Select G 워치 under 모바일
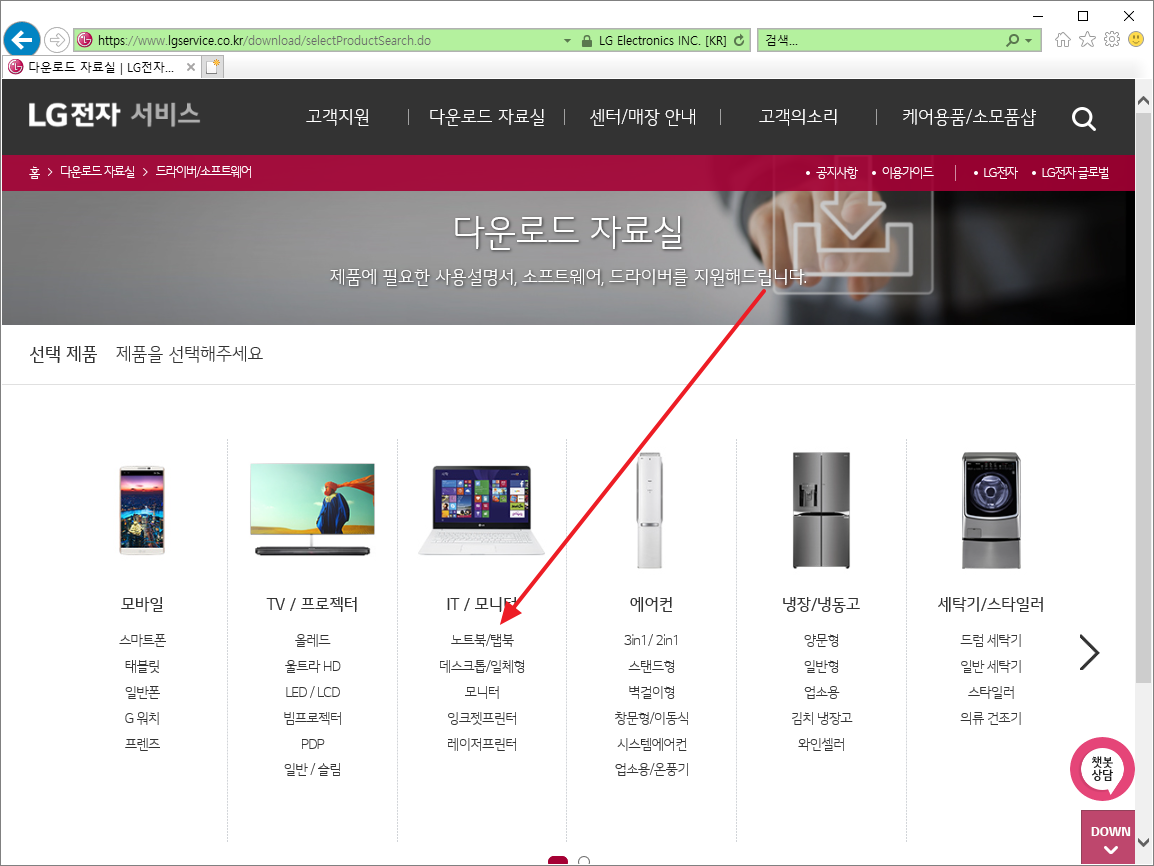1154x866 pixels. 142,718
